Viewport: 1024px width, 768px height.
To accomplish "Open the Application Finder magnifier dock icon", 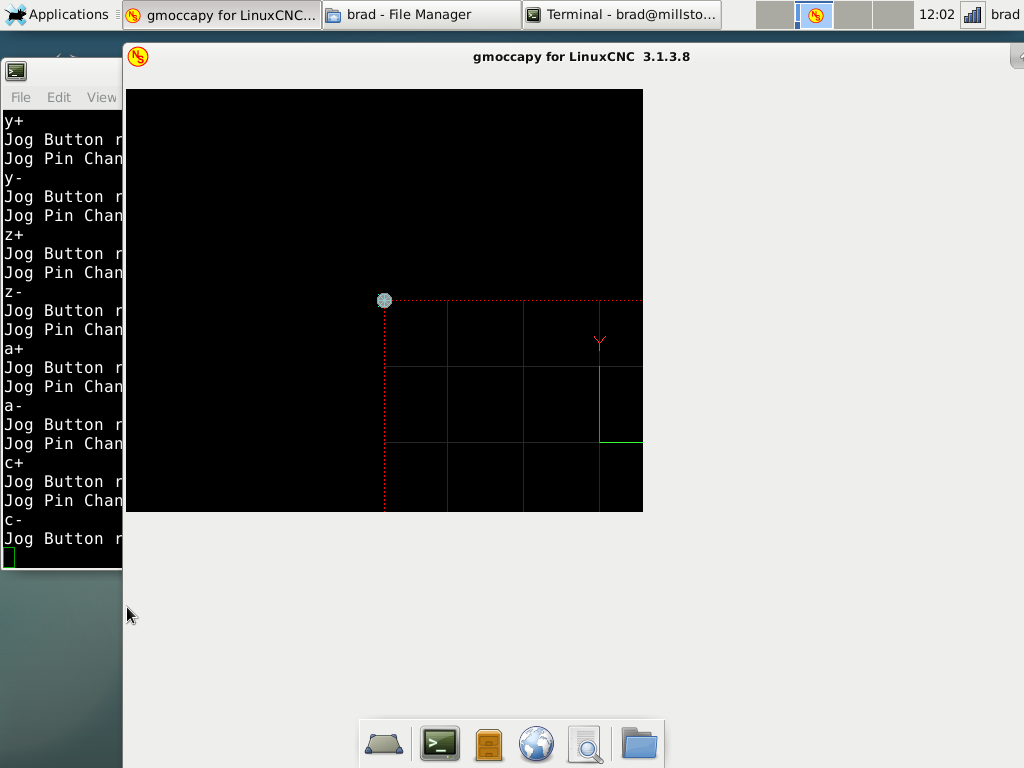I will (x=585, y=744).
